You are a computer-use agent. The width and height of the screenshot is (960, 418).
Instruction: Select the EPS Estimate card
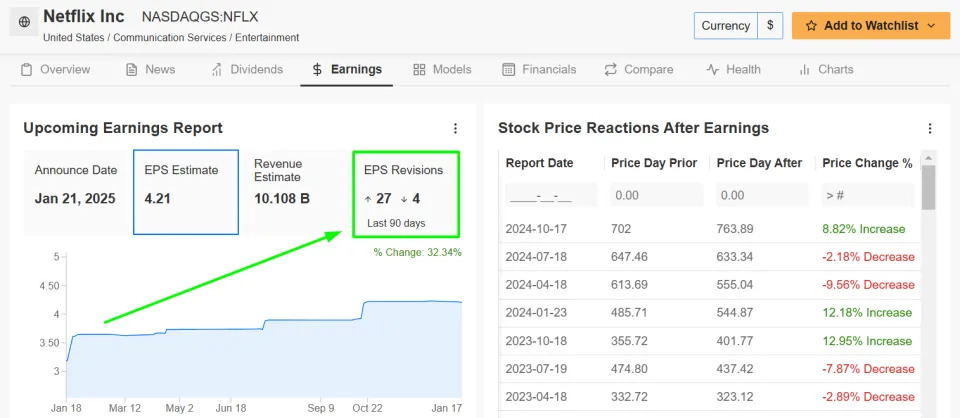coord(186,192)
